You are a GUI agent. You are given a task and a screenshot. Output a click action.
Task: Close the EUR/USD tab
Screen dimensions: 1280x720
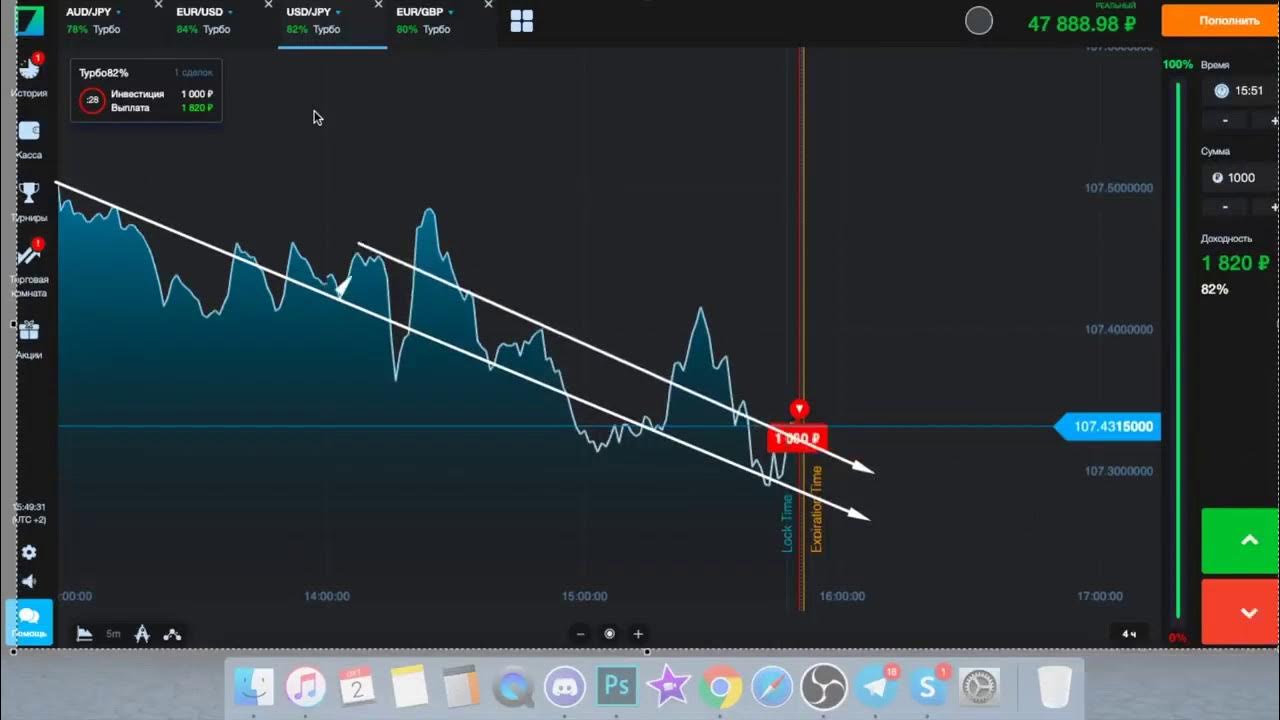(x=268, y=4)
